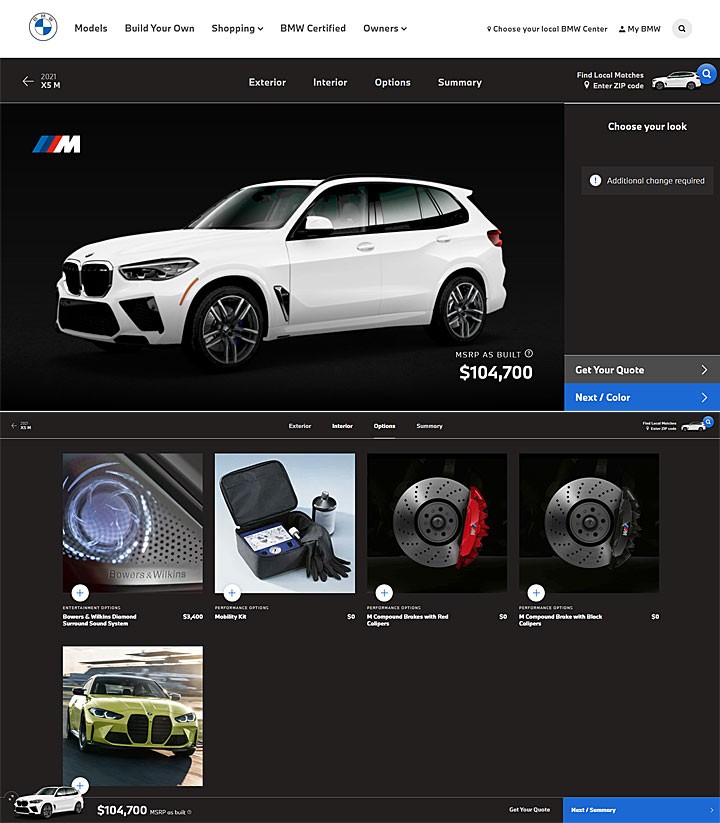Click Next / Summary button

[x=641, y=810]
